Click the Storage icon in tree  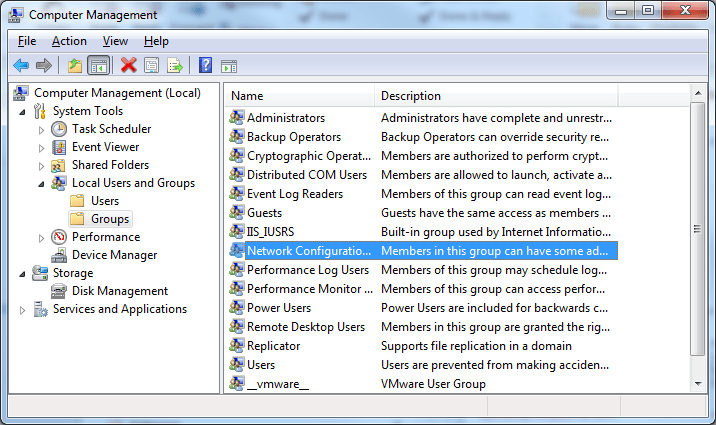(40, 273)
